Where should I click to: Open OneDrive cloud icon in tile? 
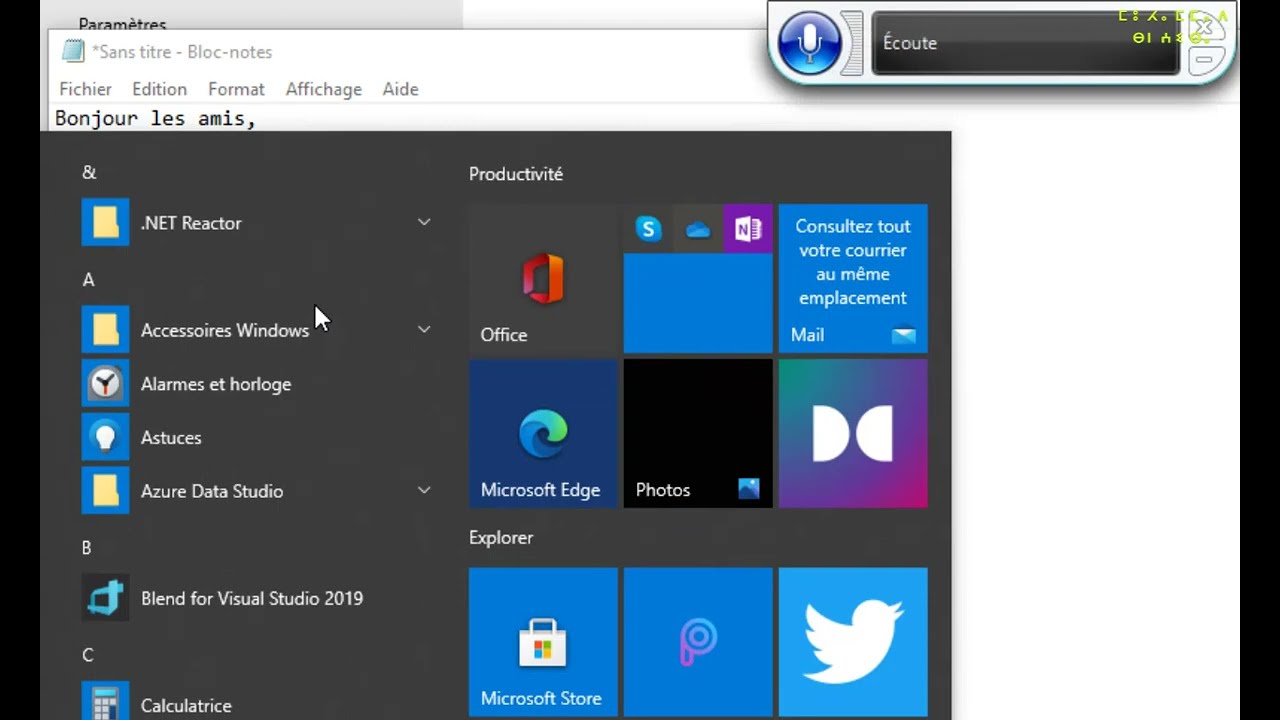(698, 229)
